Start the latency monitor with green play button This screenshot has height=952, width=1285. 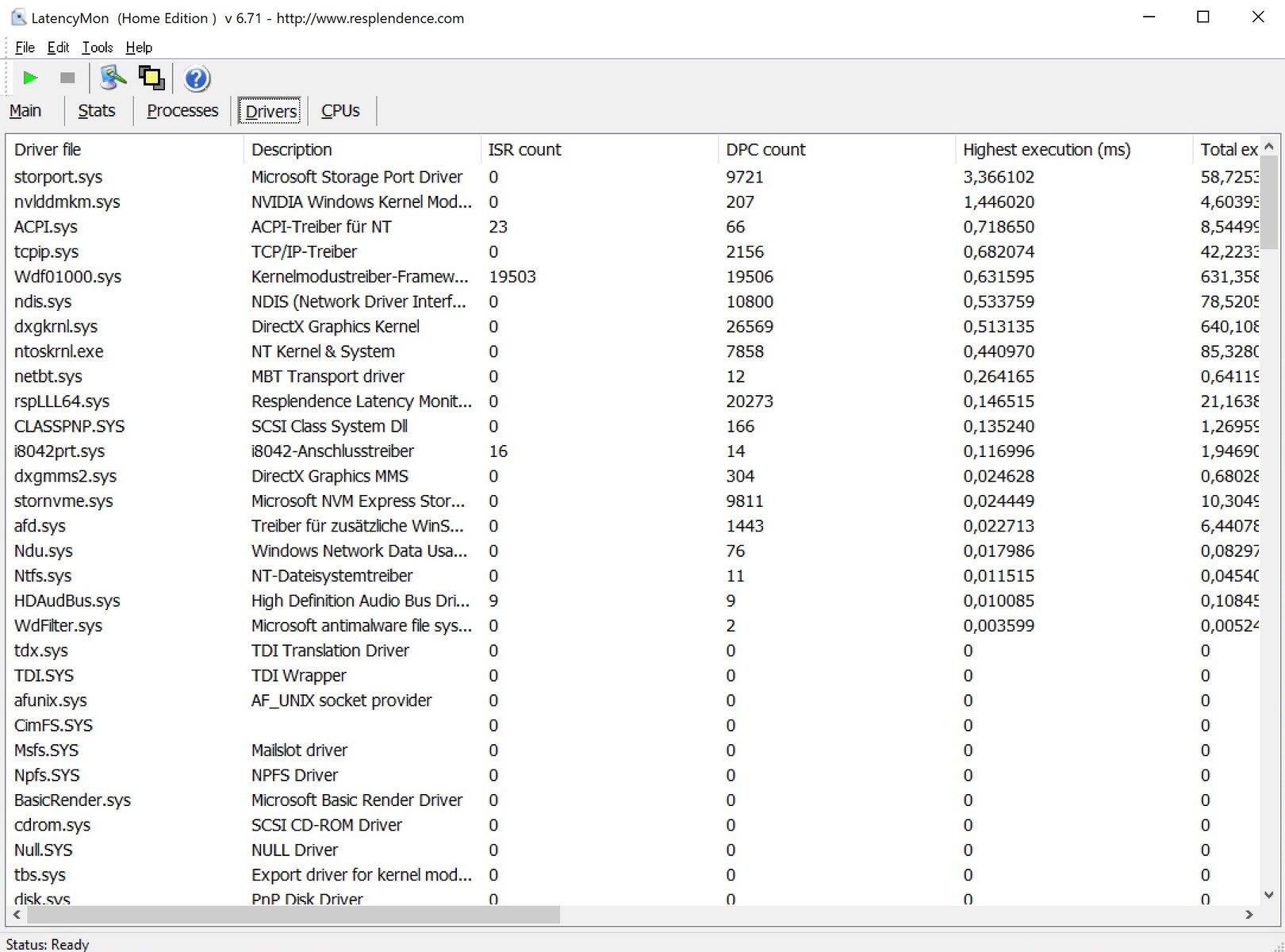click(x=30, y=78)
